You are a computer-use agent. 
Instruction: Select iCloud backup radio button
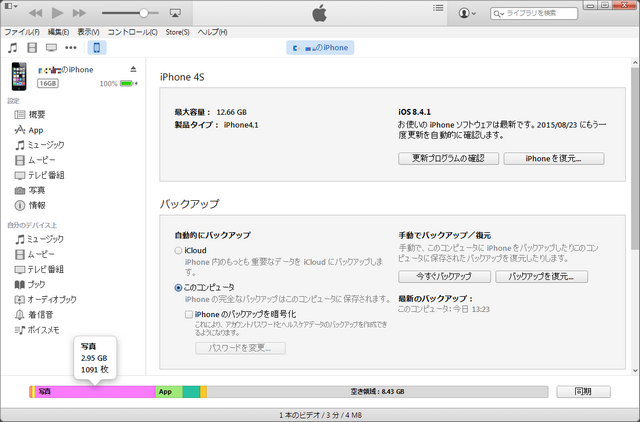(178, 251)
